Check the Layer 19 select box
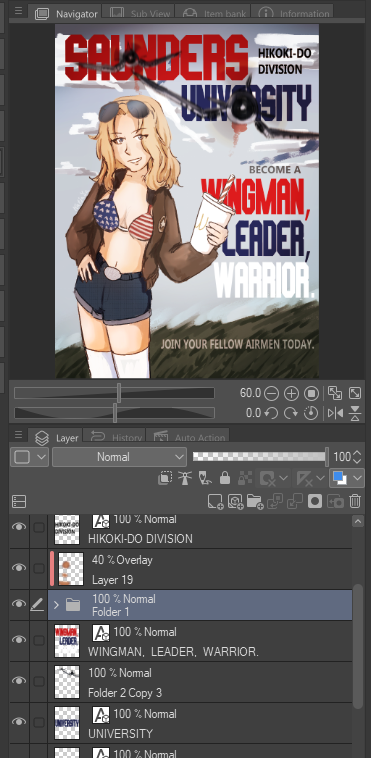This screenshot has height=758, width=371. click(39, 568)
